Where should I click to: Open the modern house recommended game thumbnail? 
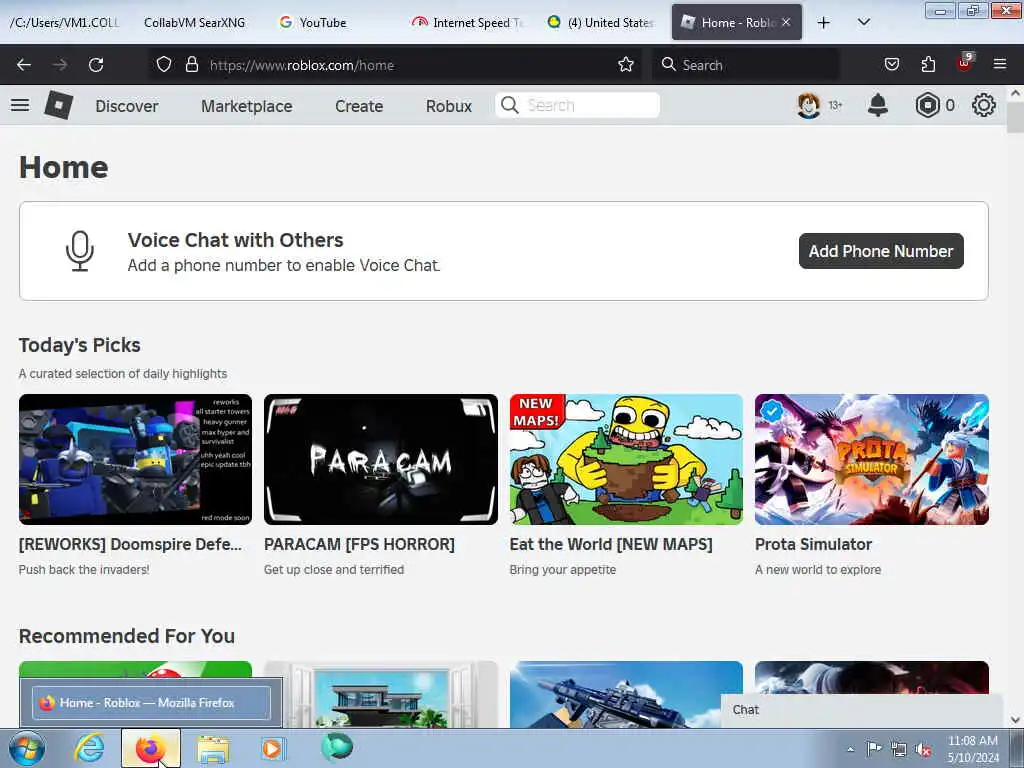pyautogui.click(x=381, y=694)
